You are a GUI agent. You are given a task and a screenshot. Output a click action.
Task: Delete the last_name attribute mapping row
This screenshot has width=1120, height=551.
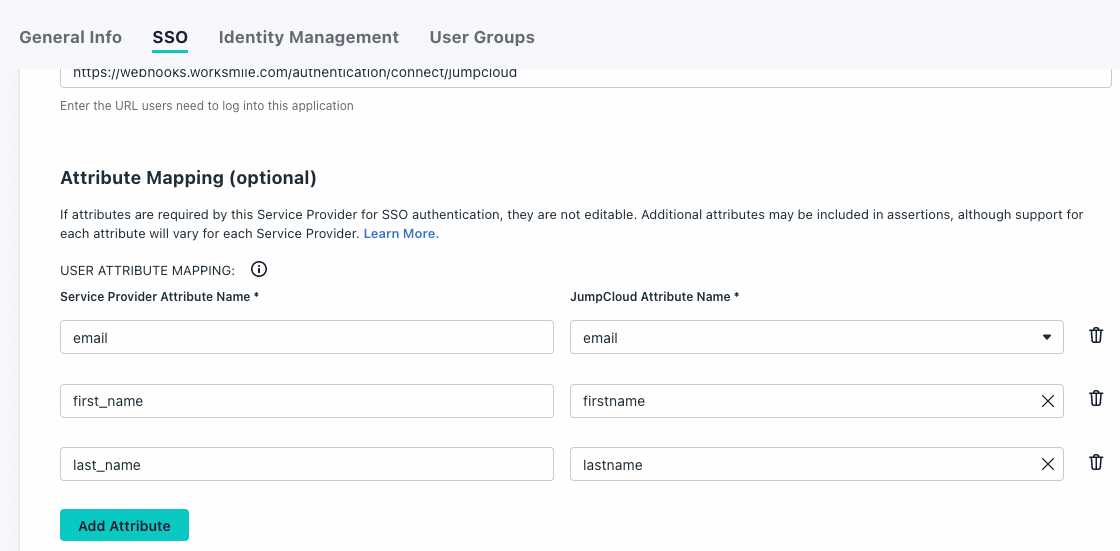point(1096,462)
